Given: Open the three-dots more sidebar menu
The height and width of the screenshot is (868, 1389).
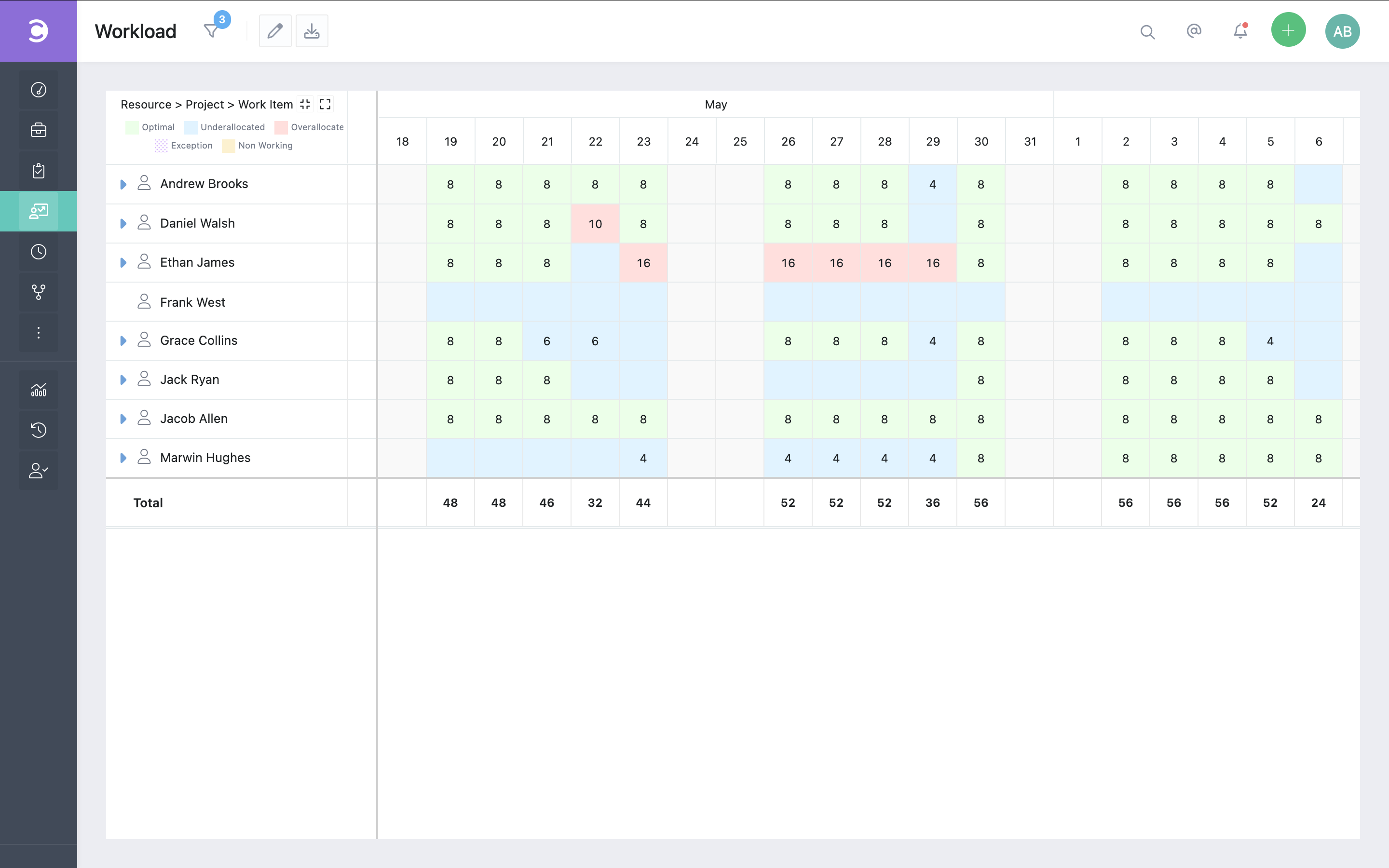Looking at the screenshot, I should [39, 332].
